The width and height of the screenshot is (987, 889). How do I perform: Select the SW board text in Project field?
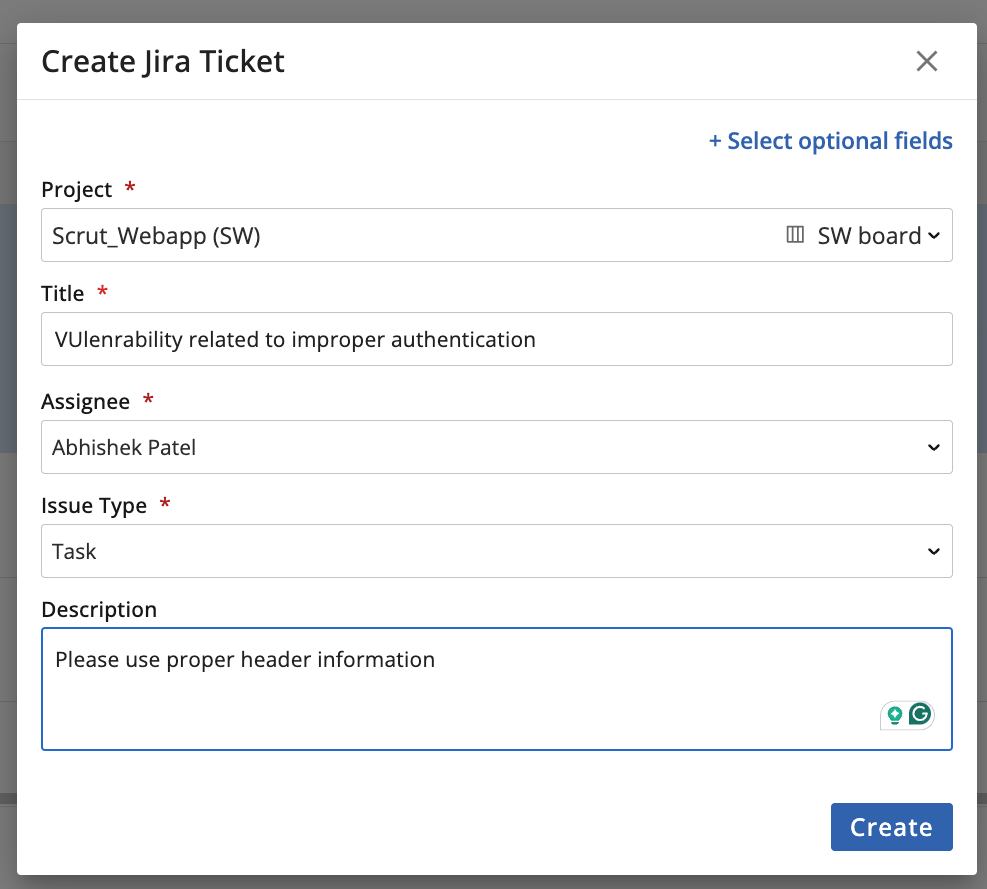(869, 235)
